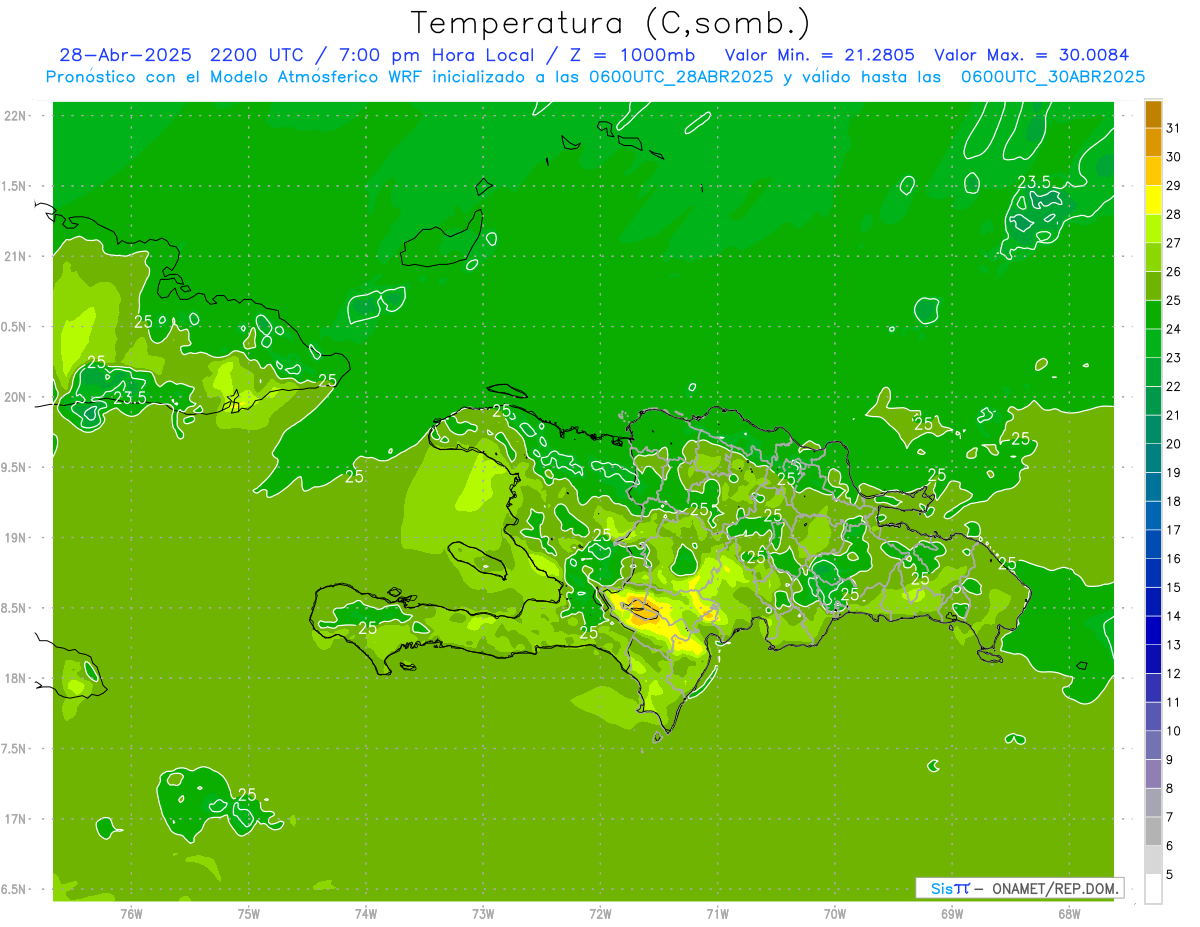This screenshot has height=927, width=1200.
Task: Click the title 'Temperatura (C,somb.)'
Action: (611, 23)
